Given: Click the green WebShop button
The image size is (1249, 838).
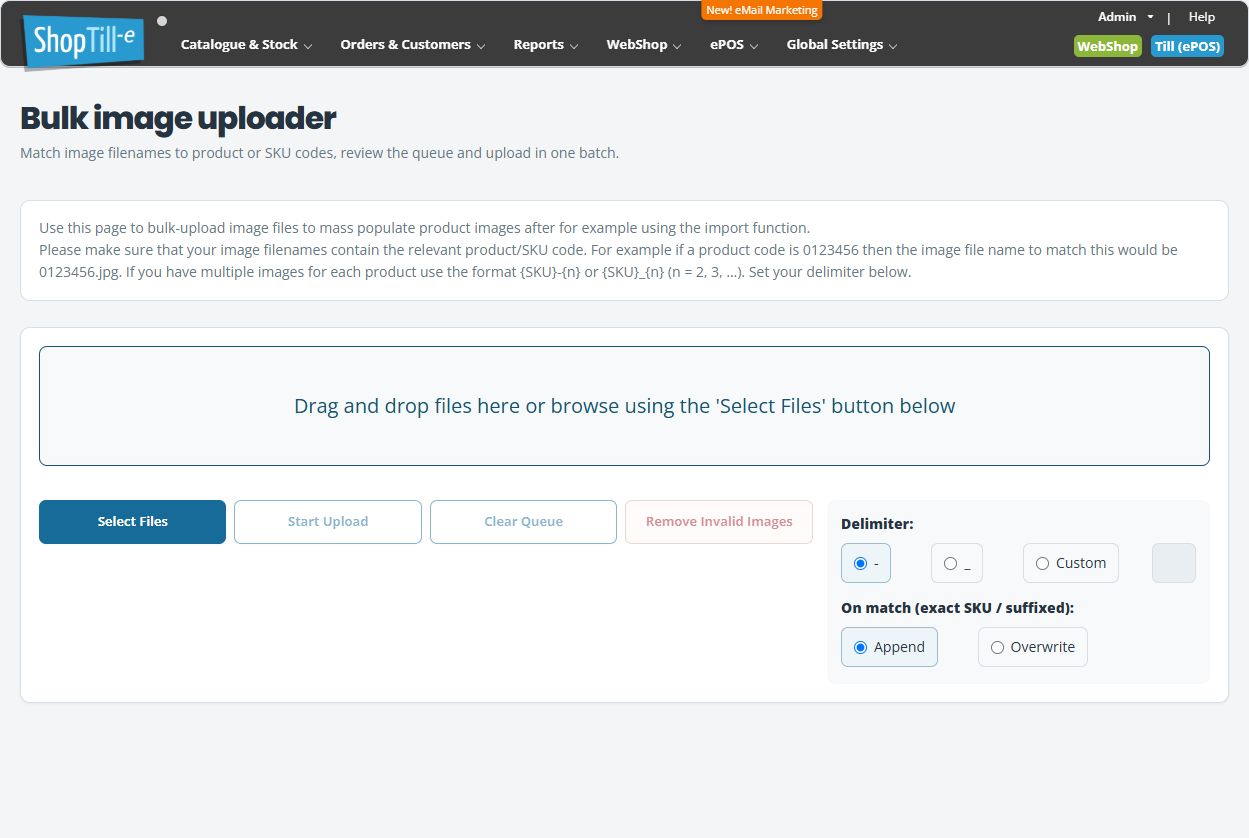Looking at the screenshot, I should click(x=1107, y=46).
